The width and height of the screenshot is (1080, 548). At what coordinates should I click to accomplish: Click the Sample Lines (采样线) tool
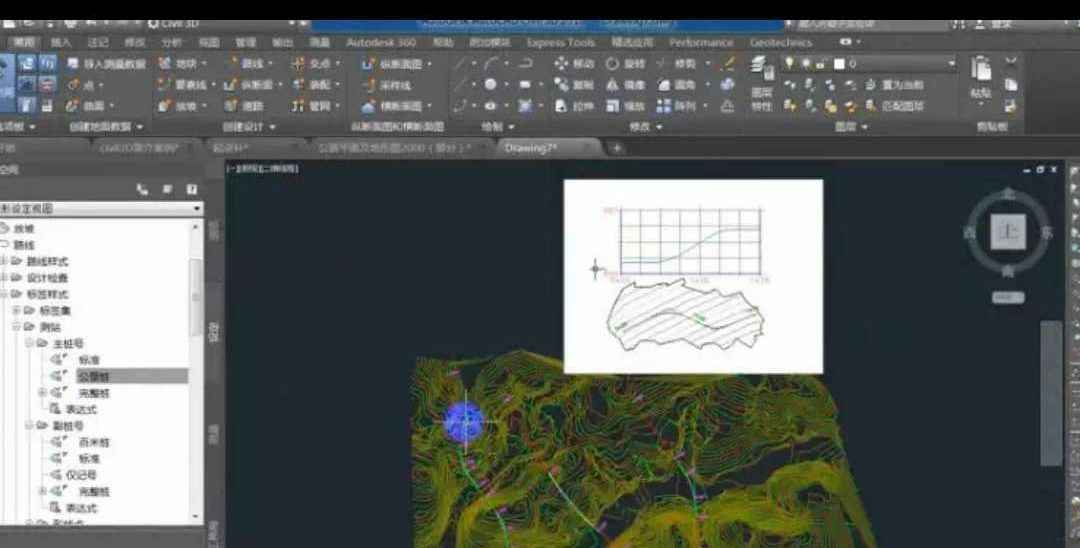pyautogui.click(x=386, y=85)
